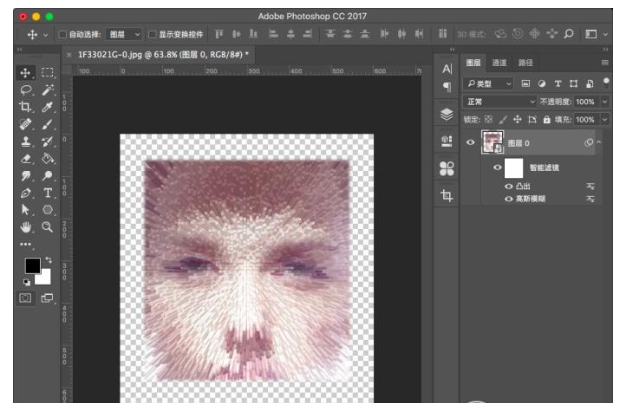The height and width of the screenshot is (403, 617).
Task: Select the Hand tool
Action: [x=27, y=226]
